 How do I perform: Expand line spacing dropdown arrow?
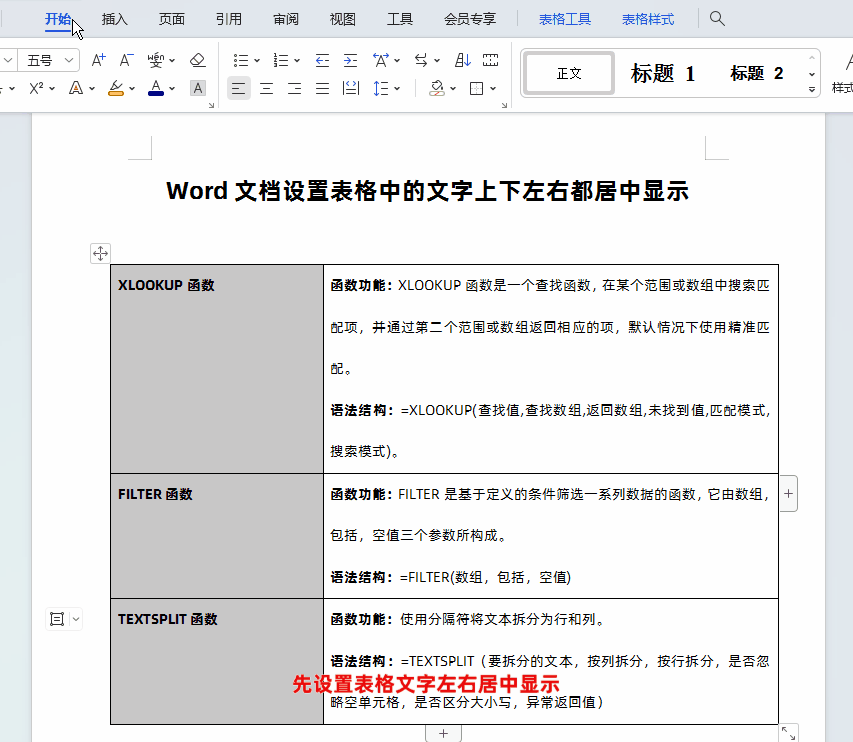pyautogui.click(x=397, y=89)
